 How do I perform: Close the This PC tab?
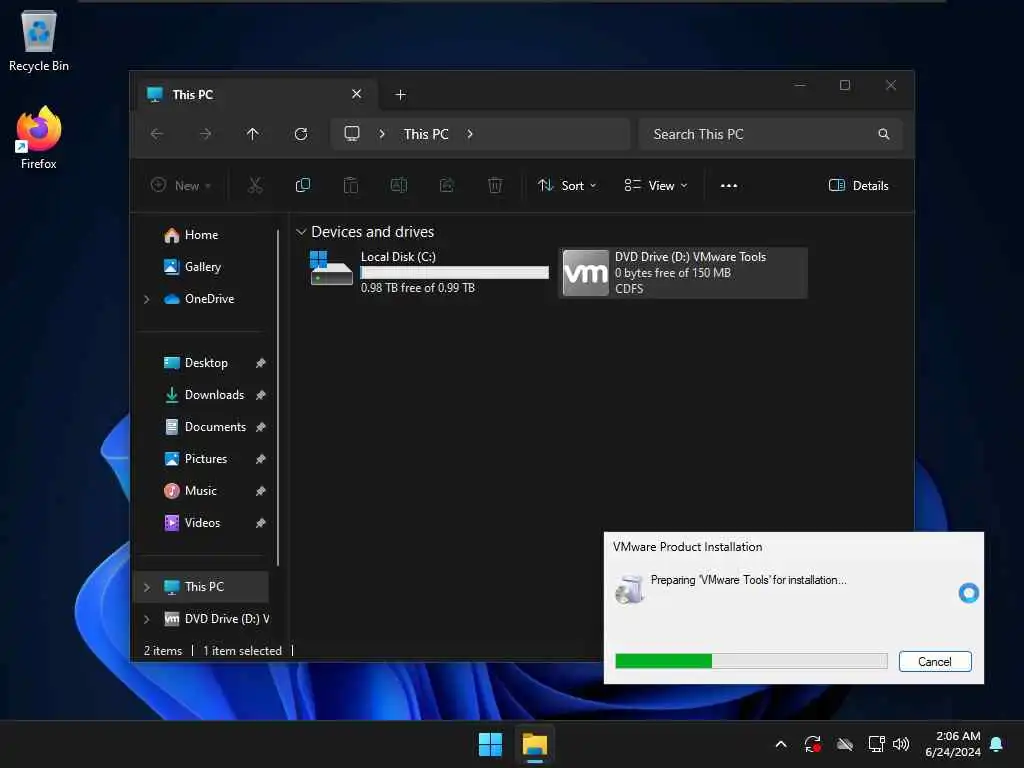[x=357, y=94]
